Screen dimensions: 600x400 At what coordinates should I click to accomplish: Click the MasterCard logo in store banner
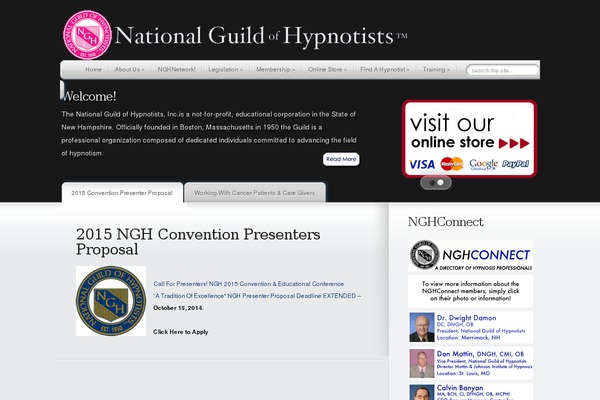(452, 164)
